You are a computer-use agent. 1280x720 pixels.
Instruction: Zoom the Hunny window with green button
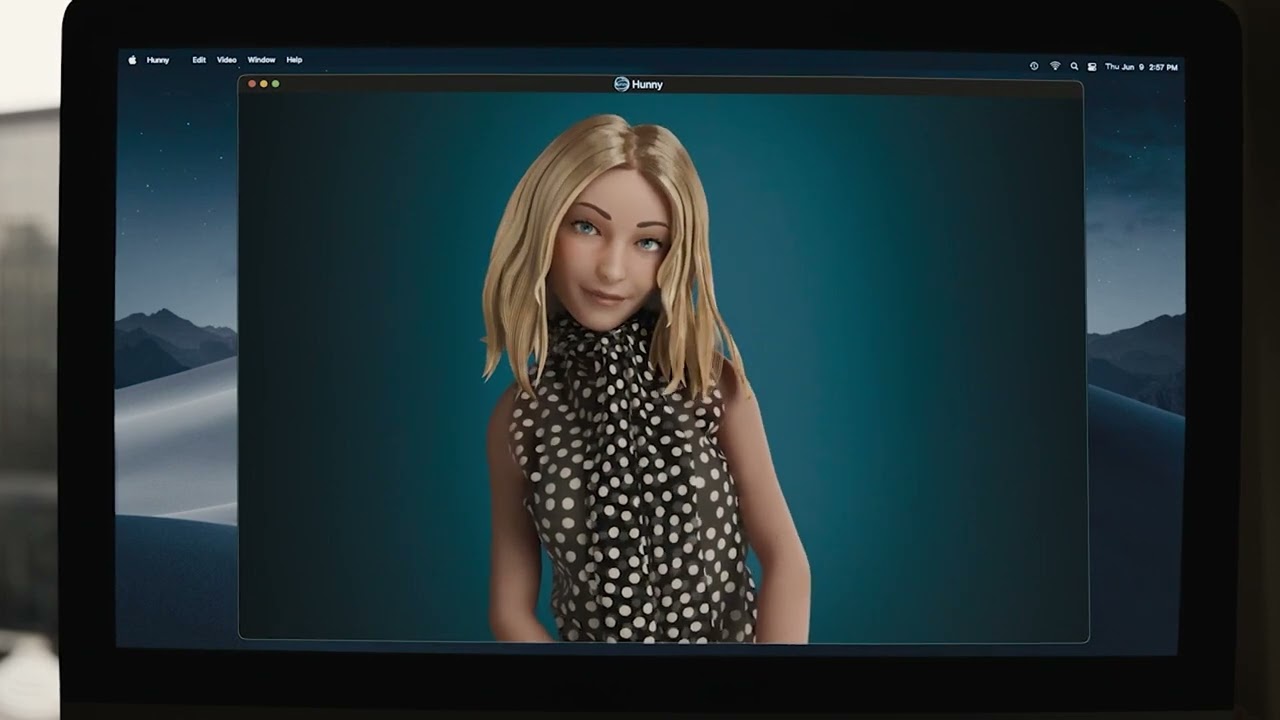[276, 84]
